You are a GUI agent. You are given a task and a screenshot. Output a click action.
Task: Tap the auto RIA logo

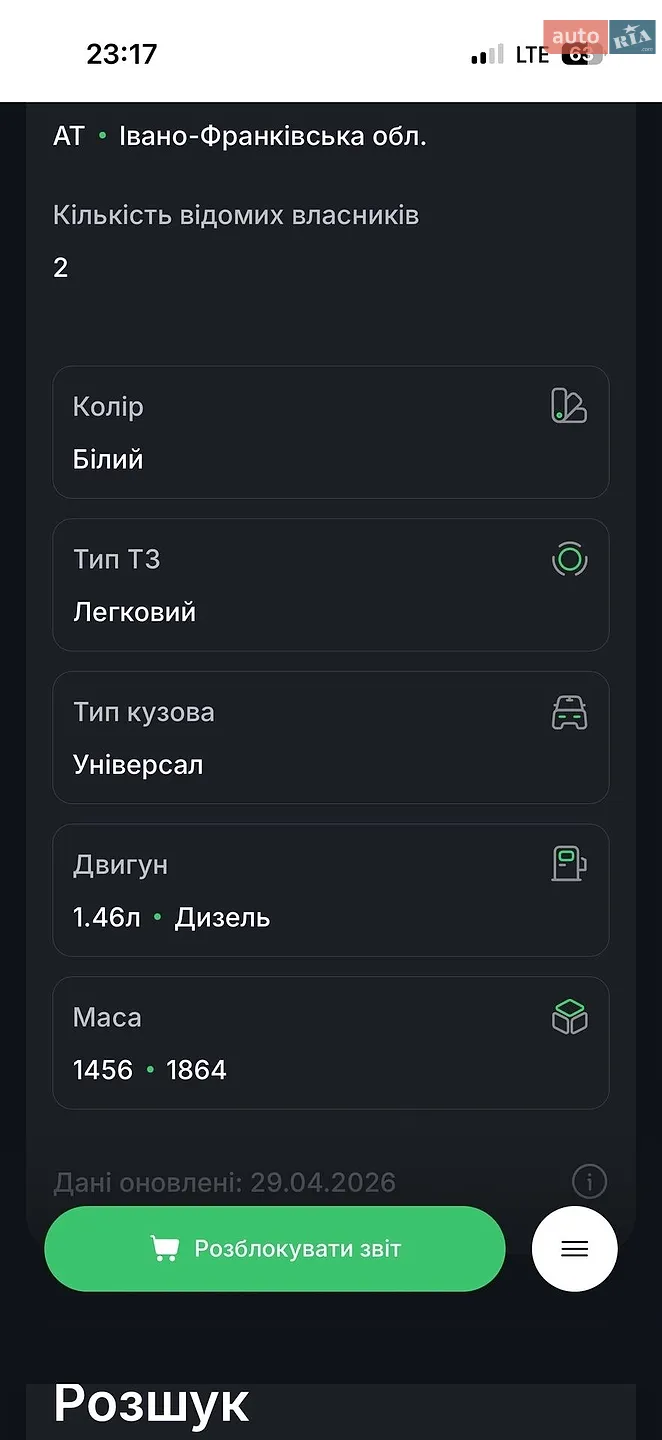click(600, 38)
